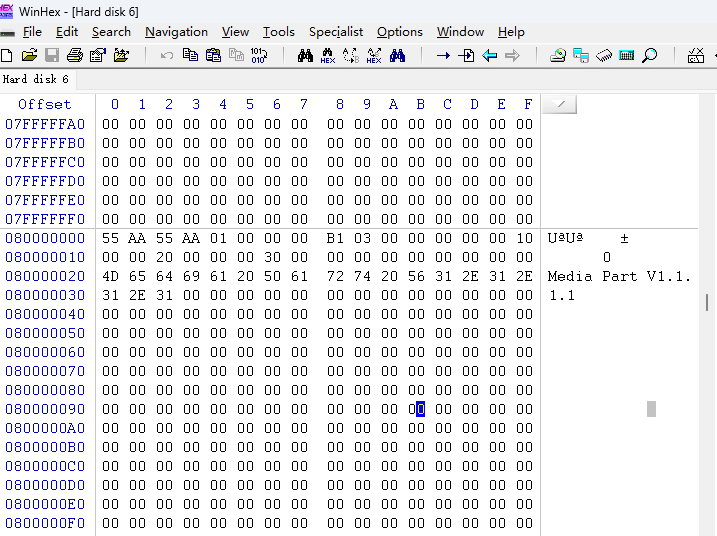Click the Replace Text icon
Screen dimensions: 717x536
point(351,56)
